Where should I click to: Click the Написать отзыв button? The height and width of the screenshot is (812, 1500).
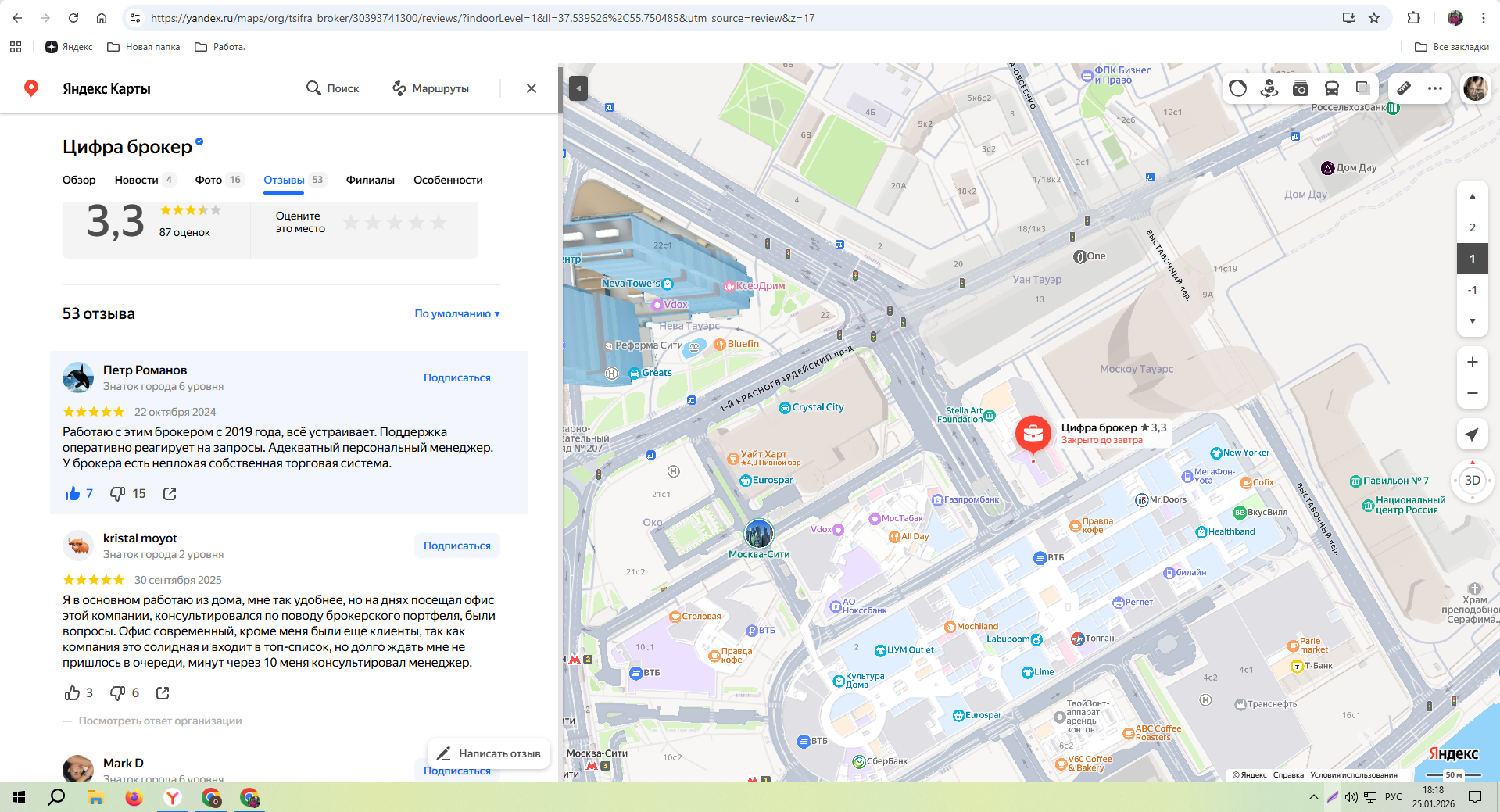(489, 753)
